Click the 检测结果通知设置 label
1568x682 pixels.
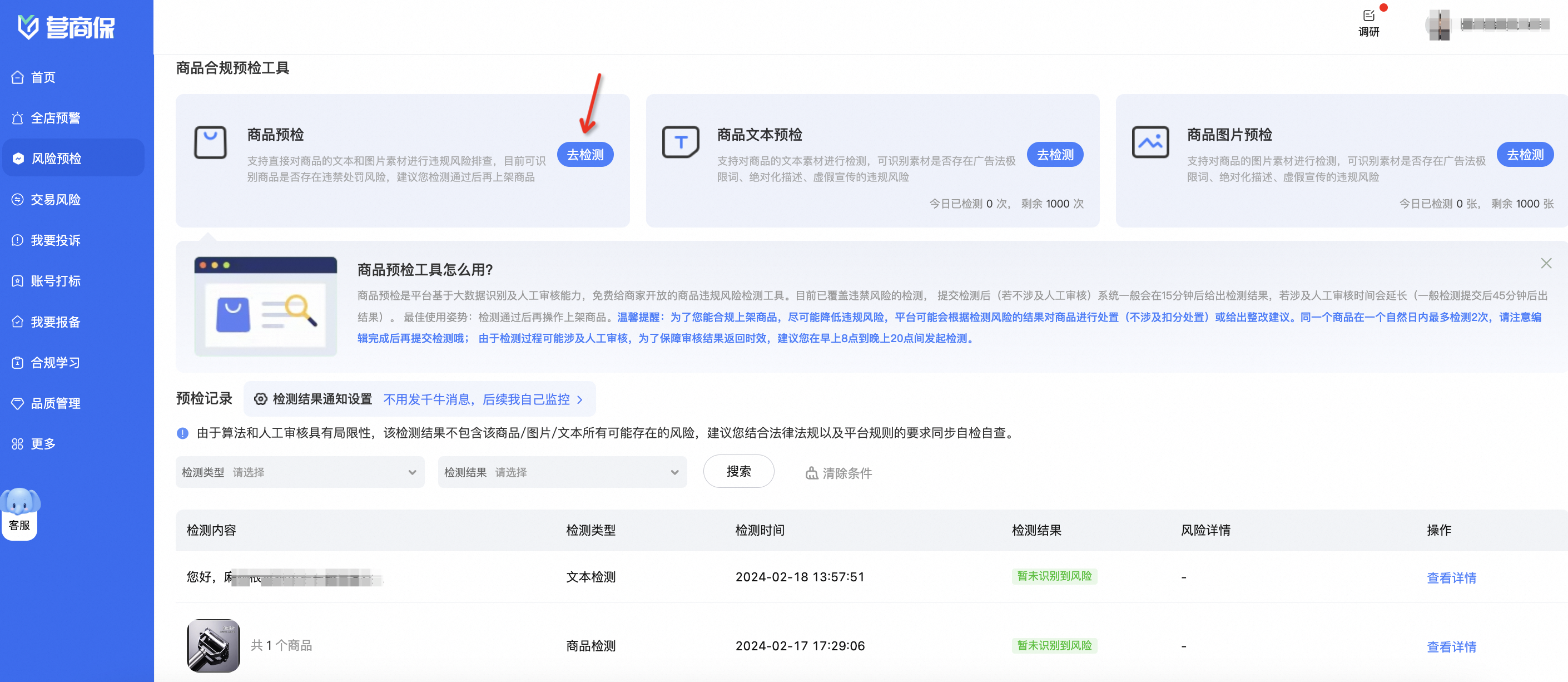(x=322, y=399)
